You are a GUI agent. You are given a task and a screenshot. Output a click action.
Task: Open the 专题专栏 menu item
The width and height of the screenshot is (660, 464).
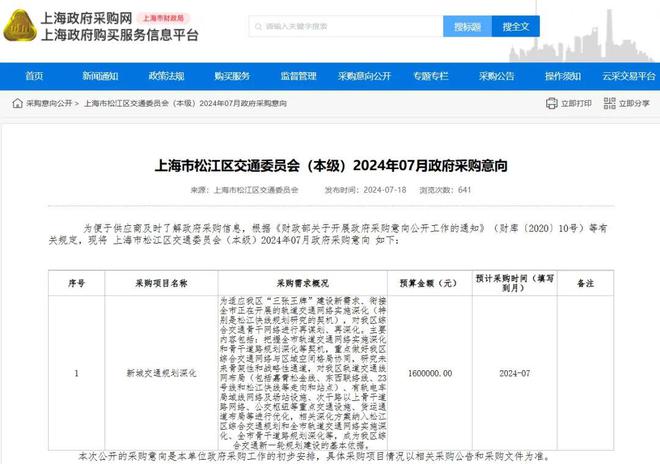[x=431, y=76]
